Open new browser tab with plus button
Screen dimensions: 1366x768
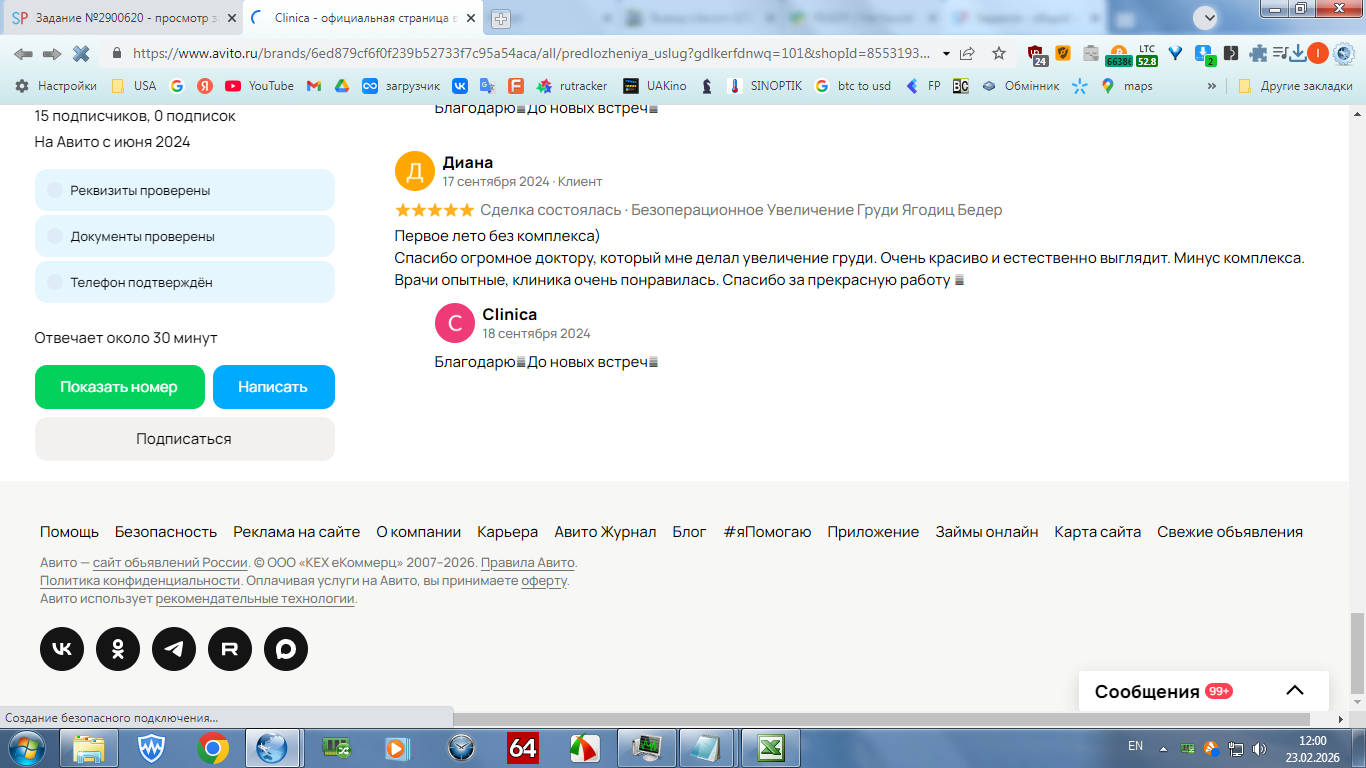coord(501,18)
